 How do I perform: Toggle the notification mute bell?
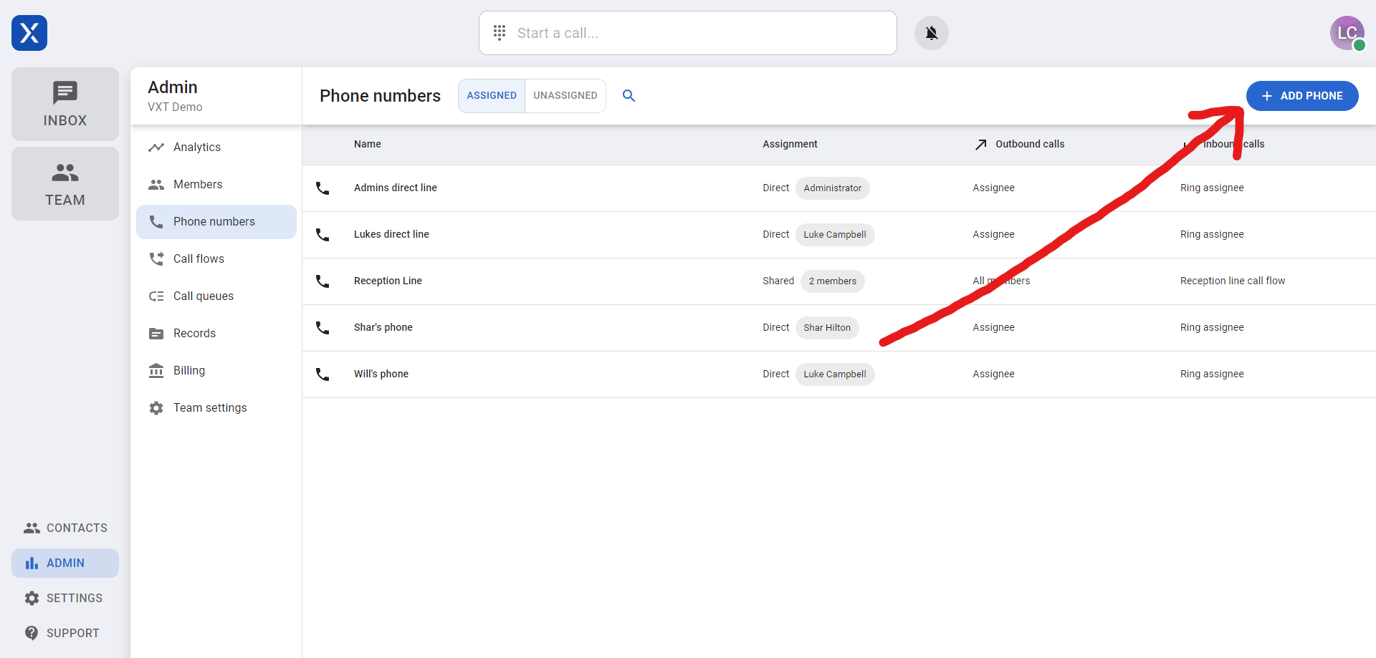(x=930, y=32)
